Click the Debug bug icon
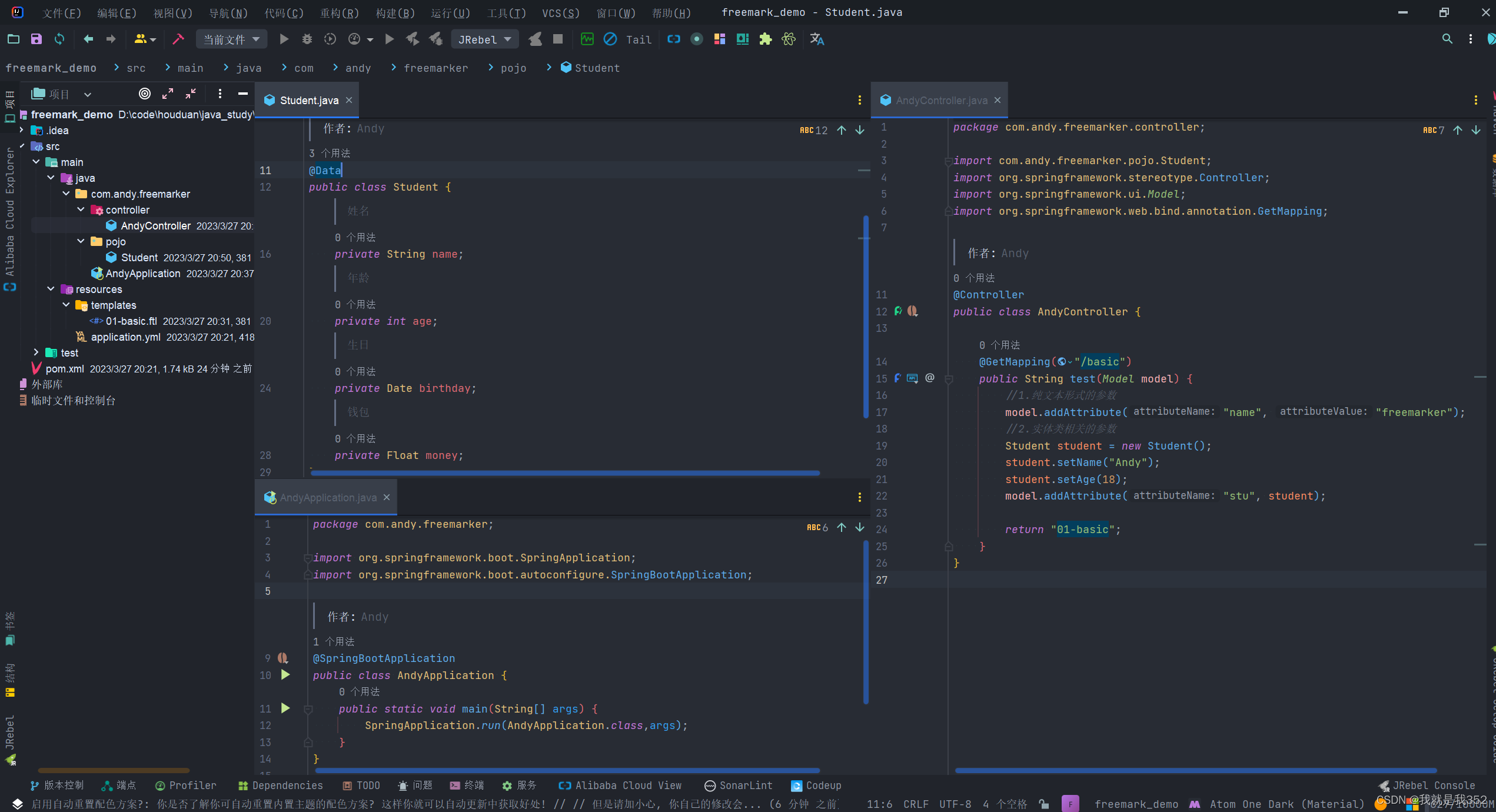 point(307,39)
